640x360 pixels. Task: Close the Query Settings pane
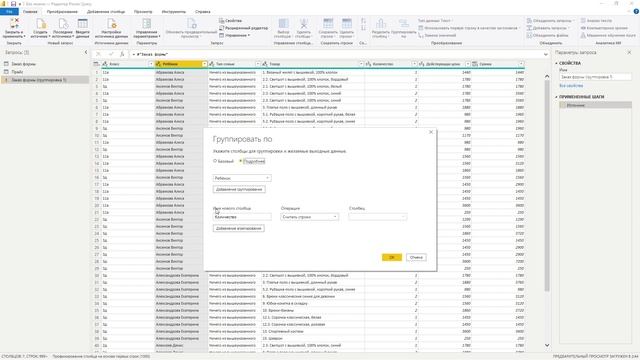coord(629,52)
